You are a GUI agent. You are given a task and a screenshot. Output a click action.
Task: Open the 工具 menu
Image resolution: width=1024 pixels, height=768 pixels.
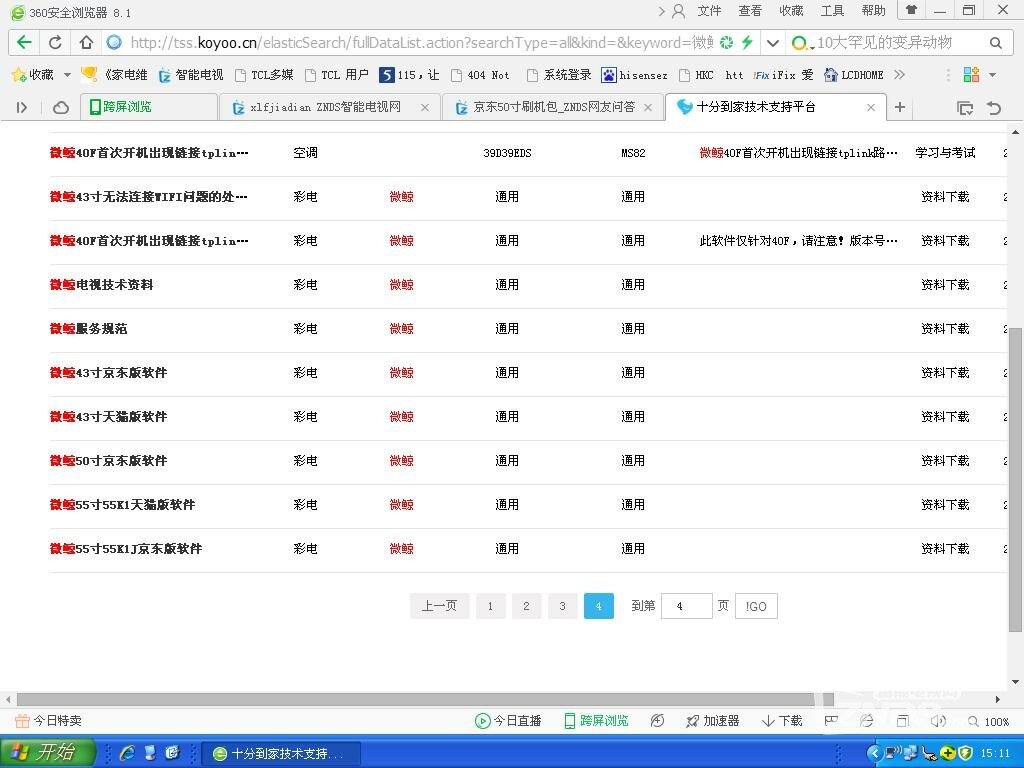point(833,11)
